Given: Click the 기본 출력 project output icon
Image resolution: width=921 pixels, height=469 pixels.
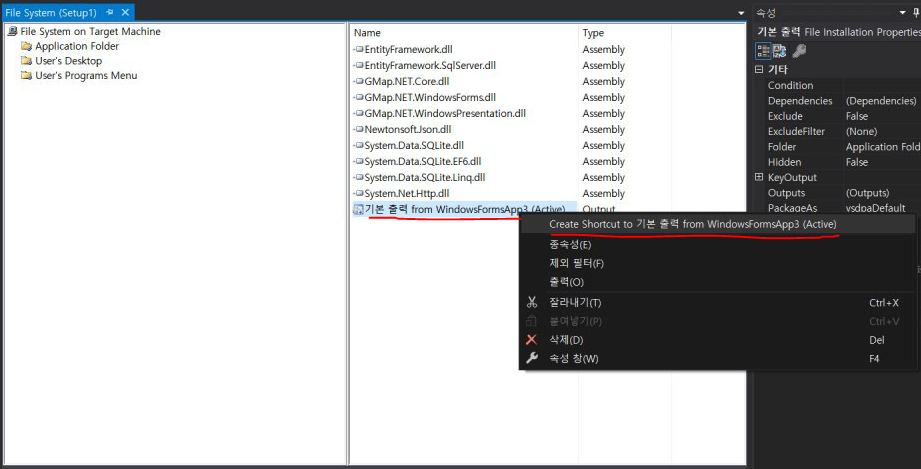Looking at the screenshot, I should tap(358, 209).
